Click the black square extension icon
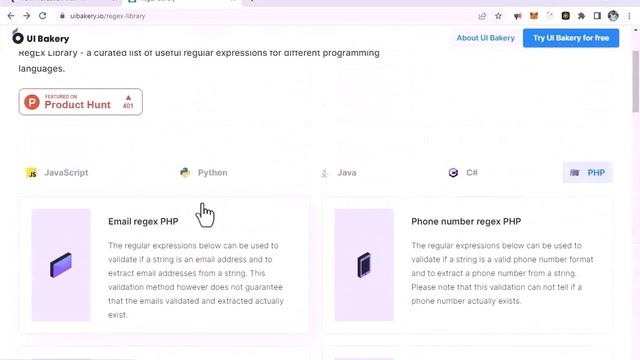Viewport: 640px width, 360px height. pos(566,16)
